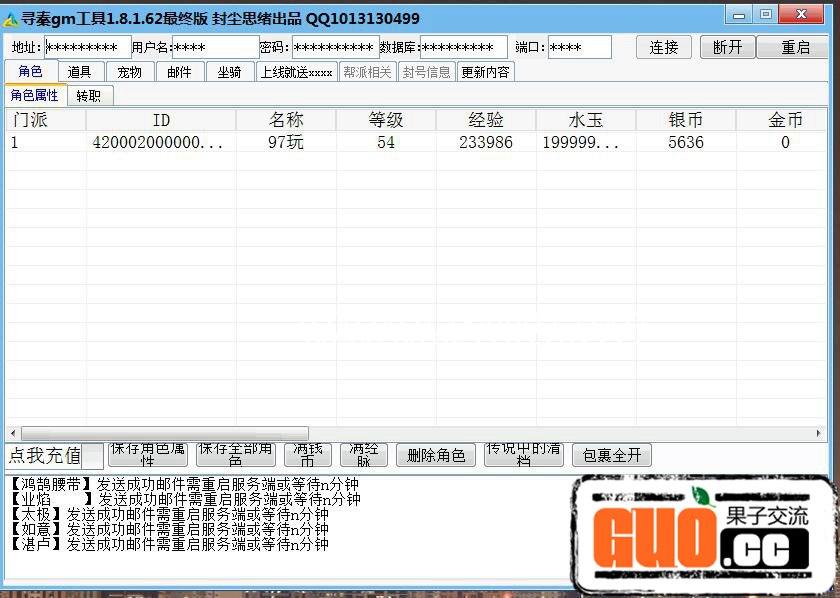Open the 宠物 tab

tap(130, 72)
